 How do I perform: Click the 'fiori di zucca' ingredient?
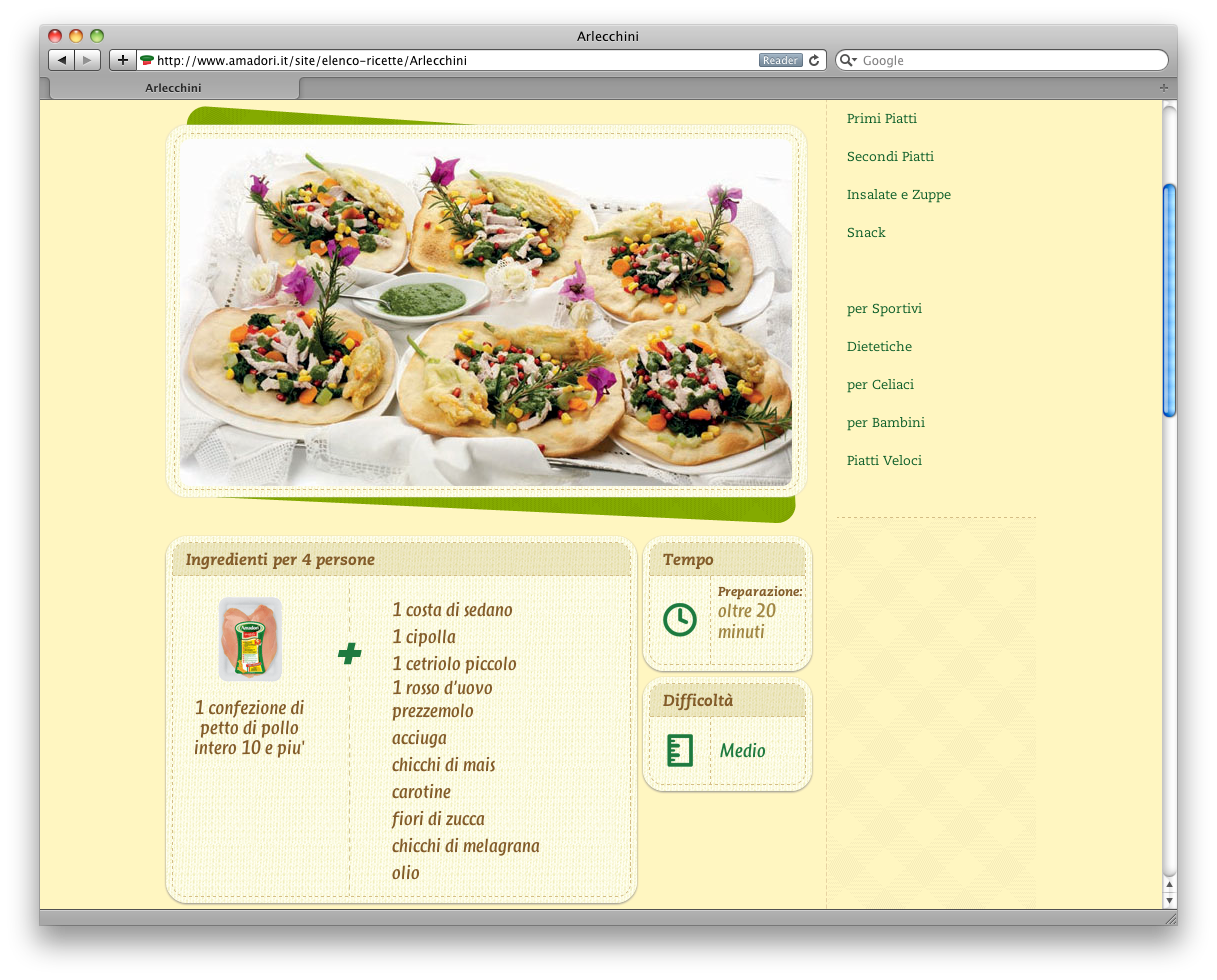pos(438,819)
